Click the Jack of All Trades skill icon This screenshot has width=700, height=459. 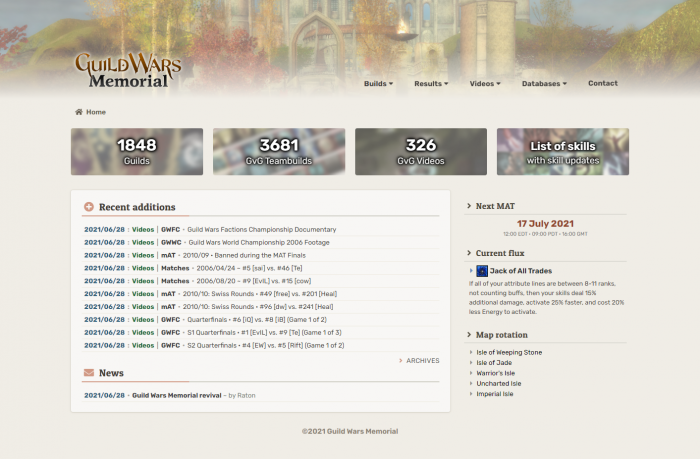pyautogui.click(x=482, y=271)
